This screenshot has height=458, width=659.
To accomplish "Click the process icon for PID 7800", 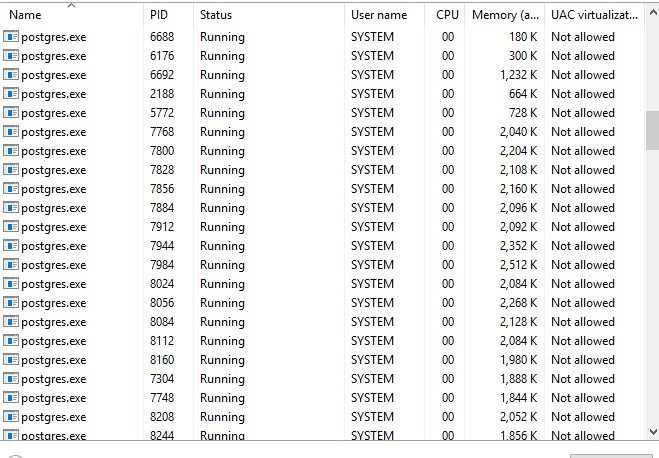I will 11,150.
